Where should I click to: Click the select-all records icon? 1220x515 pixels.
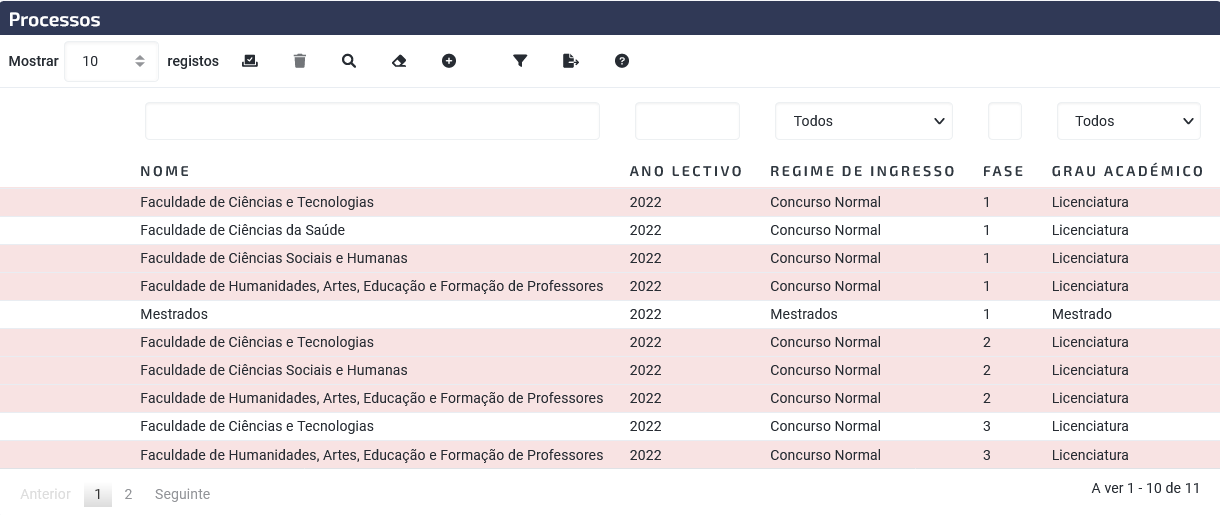[250, 61]
